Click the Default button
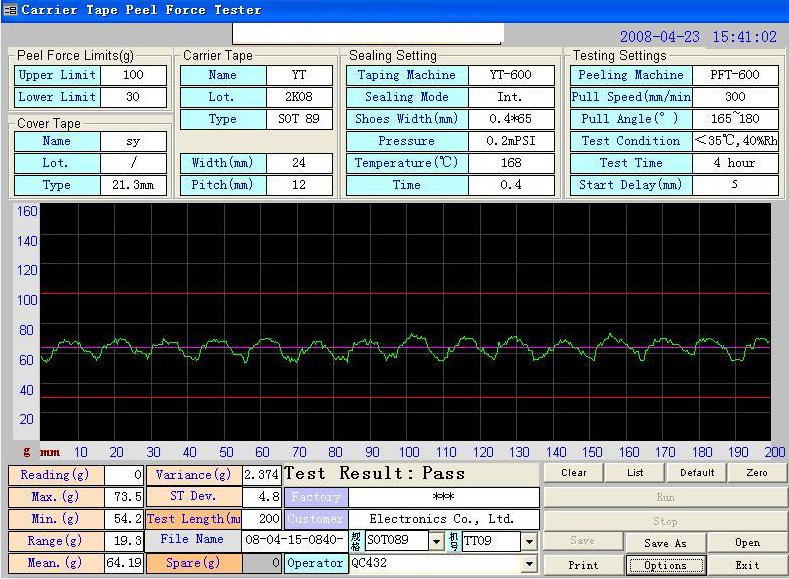Viewport: 789px width, 579px height. [697, 473]
